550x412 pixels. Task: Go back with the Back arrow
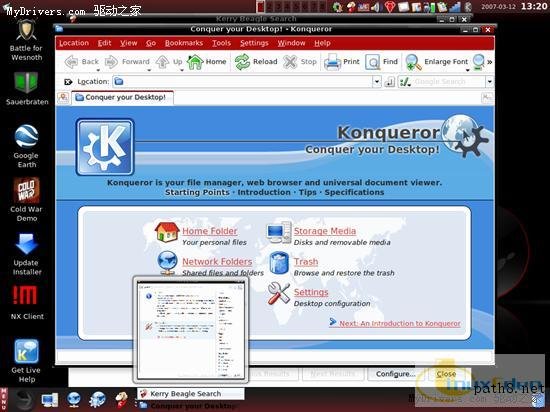(x=72, y=62)
